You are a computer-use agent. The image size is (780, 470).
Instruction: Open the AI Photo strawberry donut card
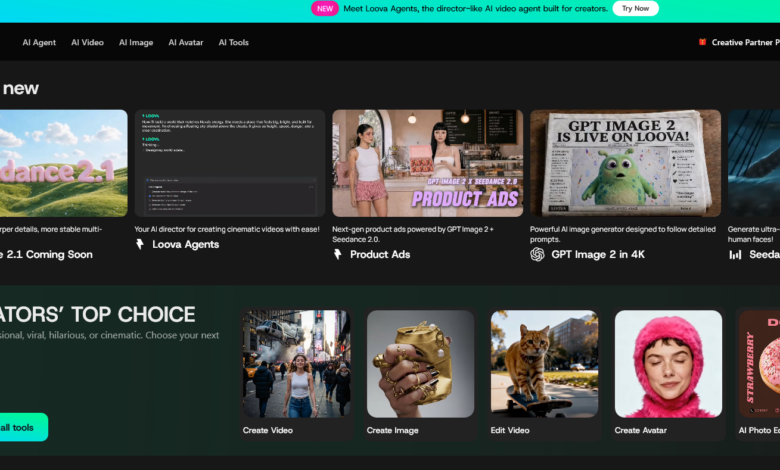coord(759,364)
